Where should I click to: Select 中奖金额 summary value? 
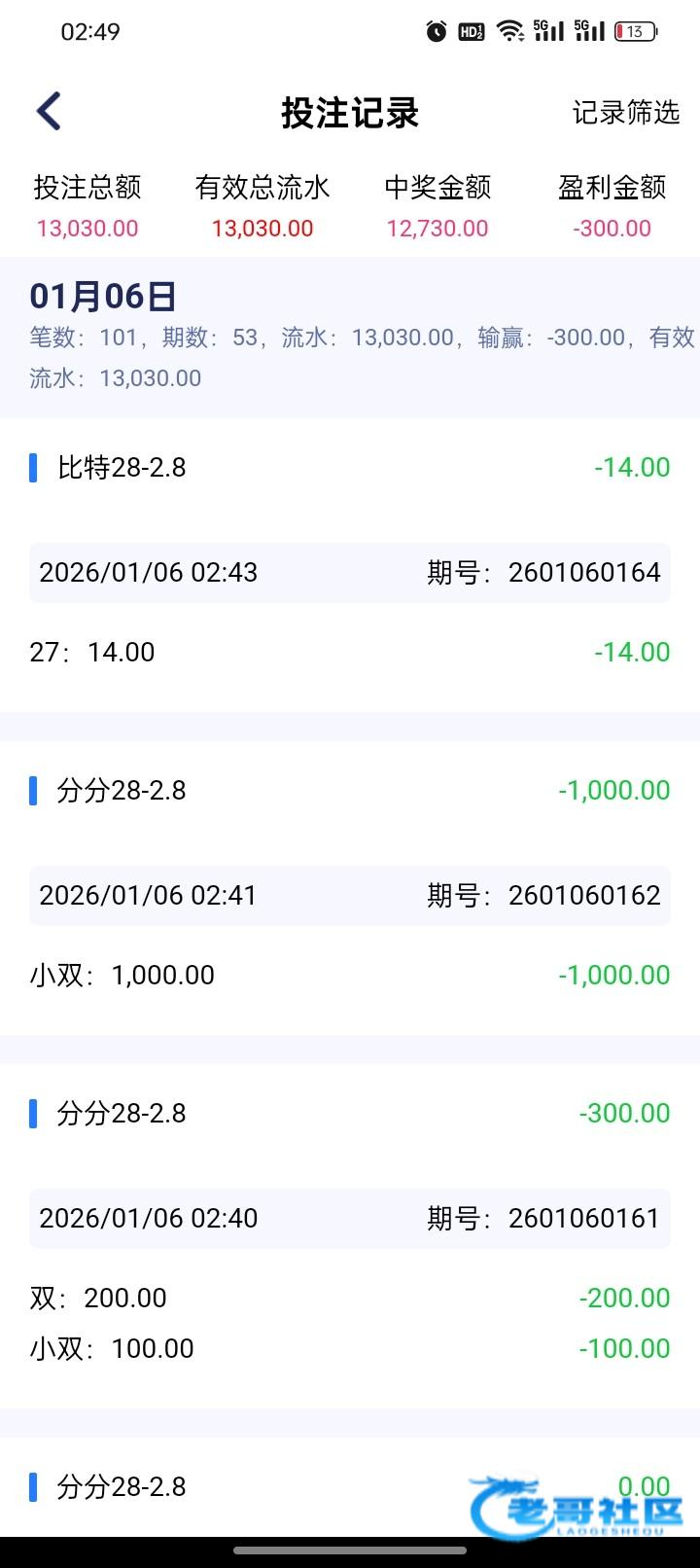(437, 229)
